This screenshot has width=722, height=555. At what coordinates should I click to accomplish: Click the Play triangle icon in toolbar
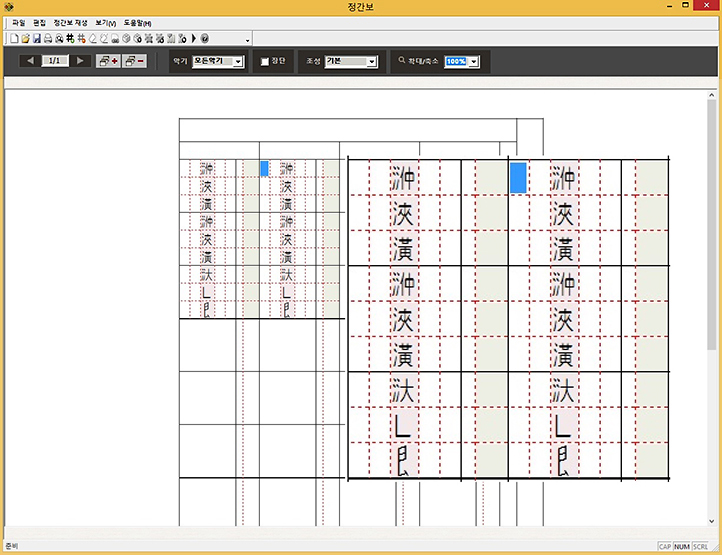pos(194,39)
